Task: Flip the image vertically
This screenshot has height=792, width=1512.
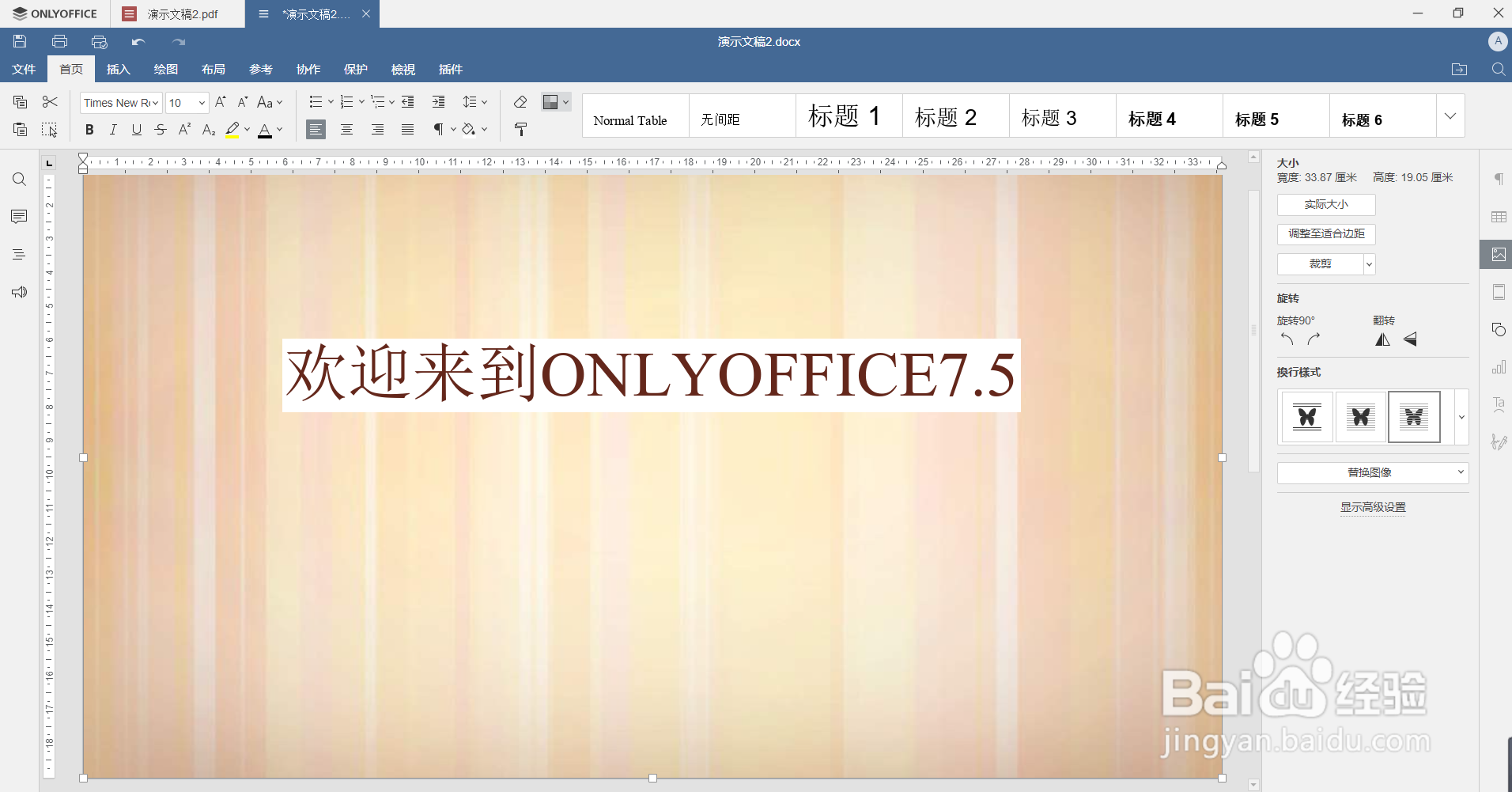Action: pos(1410,339)
